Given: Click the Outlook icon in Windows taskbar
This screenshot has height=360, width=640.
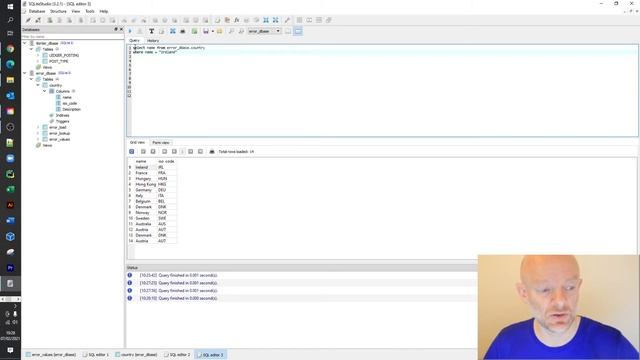Looking at the screenshot, I should [10, 96].
